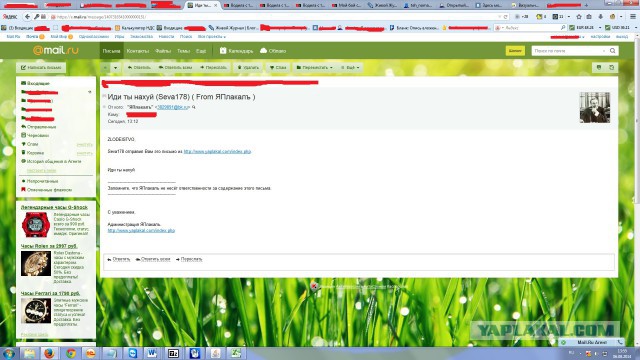This screenshot has width=640, height=360.
Task: Open USD currency widget dropdown
Action: click(636, 27)
